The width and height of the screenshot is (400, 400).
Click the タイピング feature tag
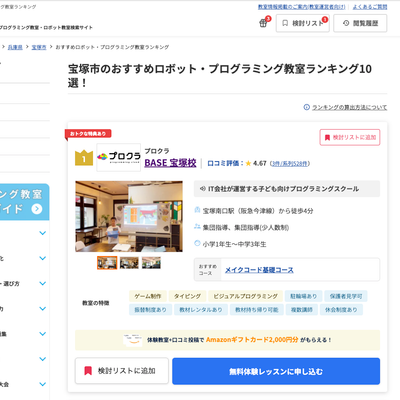pyautogui.click(x=187, y=296)
